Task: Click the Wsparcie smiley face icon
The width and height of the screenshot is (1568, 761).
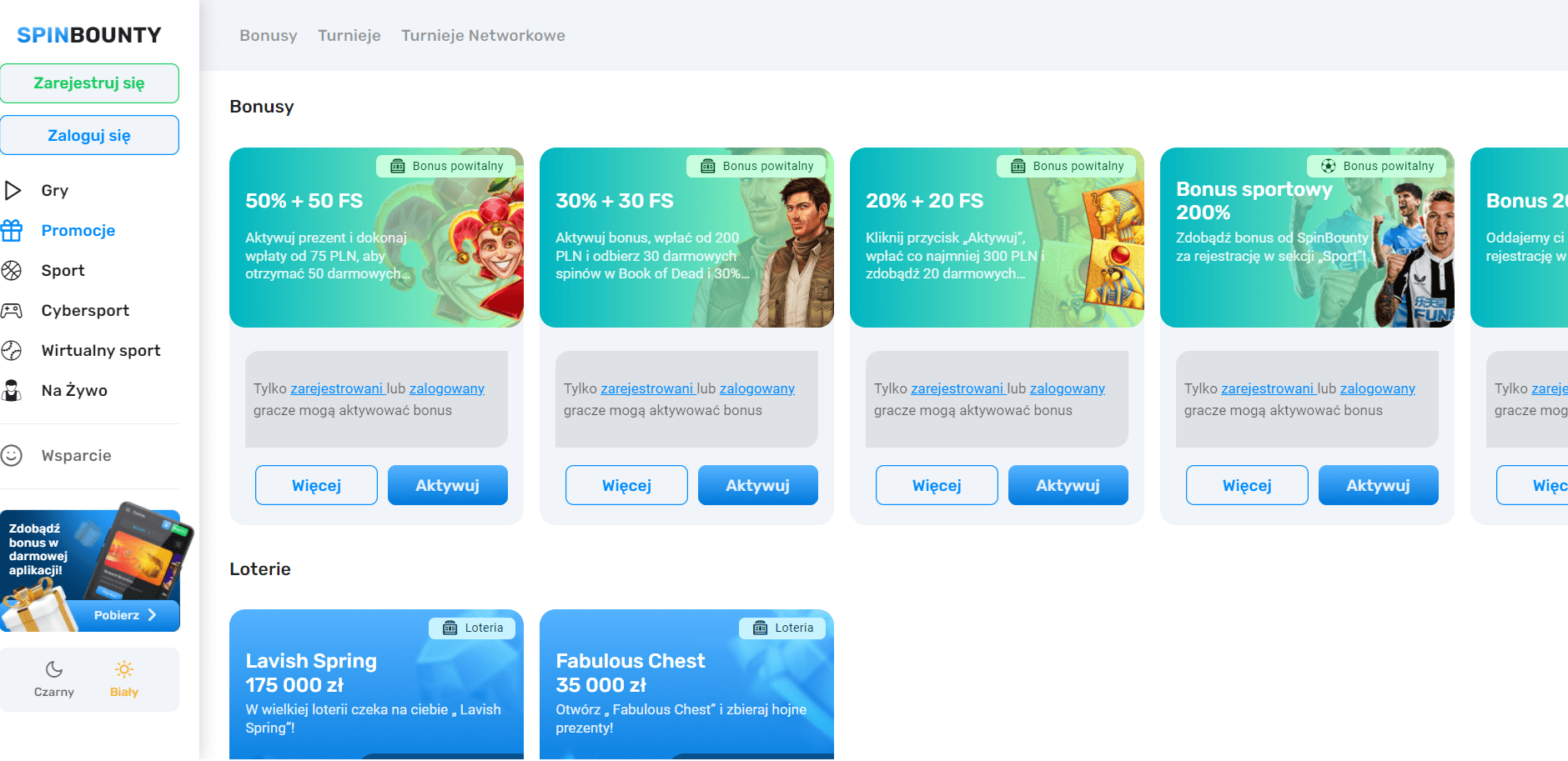Action: pyautogui.click(x=12, y=455)
